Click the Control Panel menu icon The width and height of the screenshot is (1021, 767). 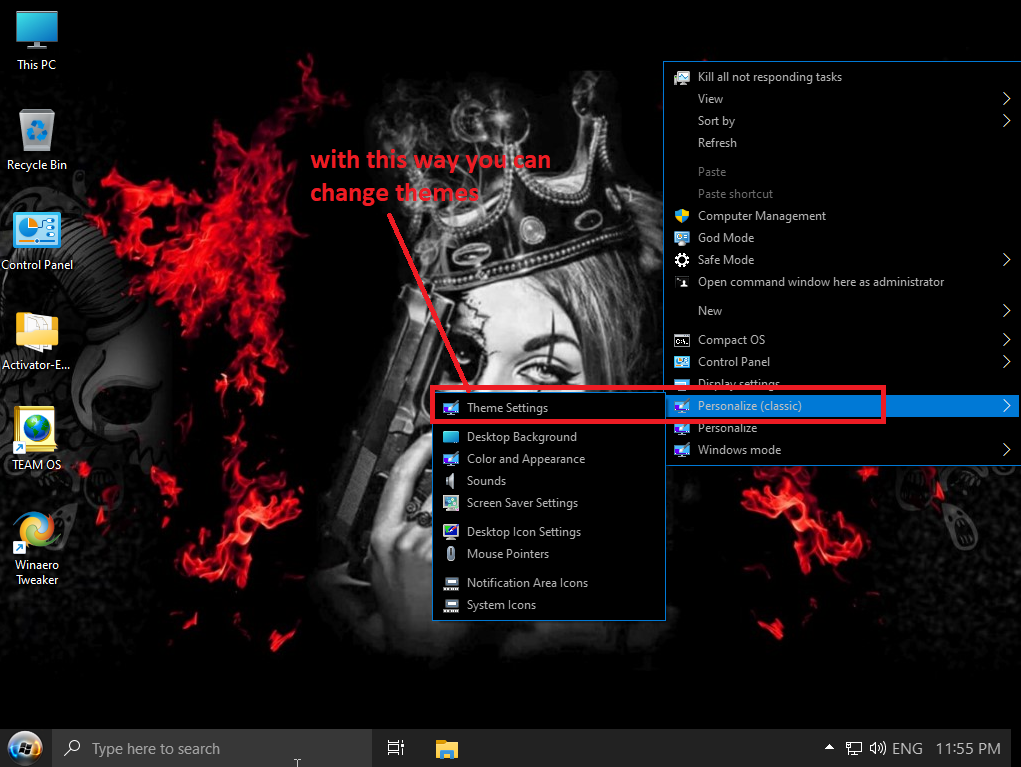682,362
